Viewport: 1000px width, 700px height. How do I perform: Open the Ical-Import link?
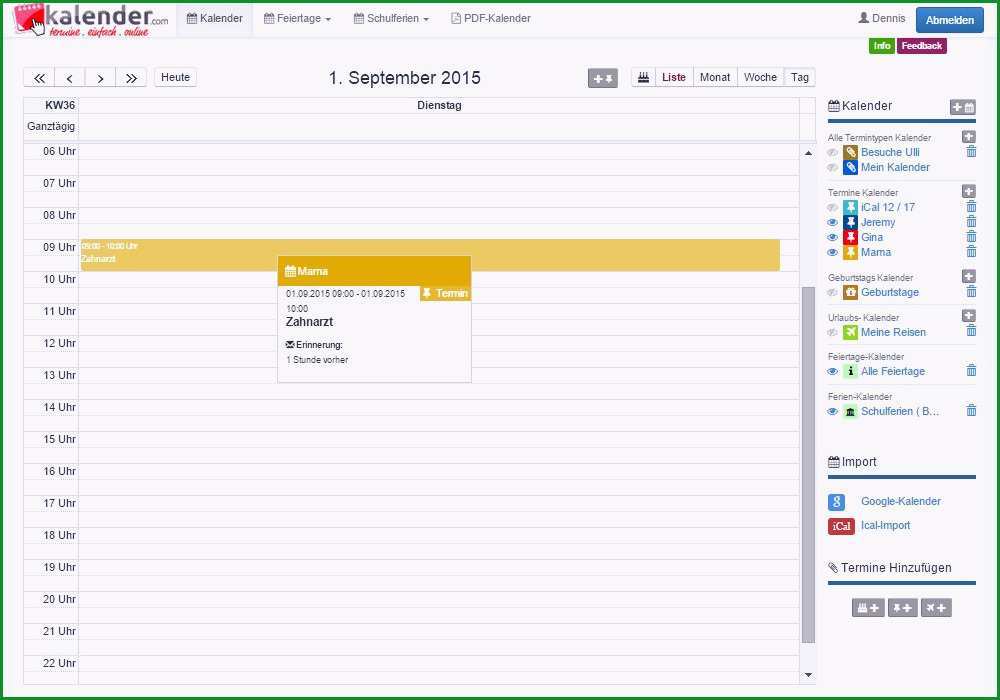click(x=885, y=525)
